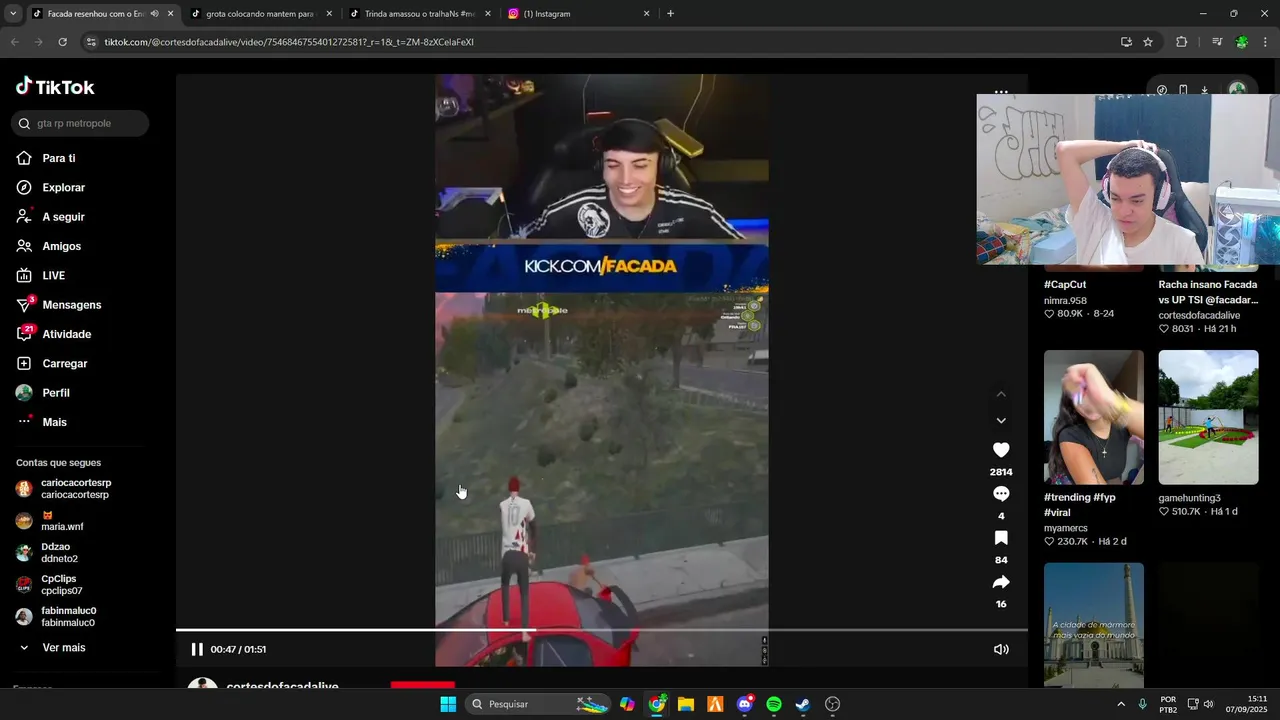Reload the page
Image resolution: width=1280 pixels, height=720 pixels.
click(x=62, y=42)
